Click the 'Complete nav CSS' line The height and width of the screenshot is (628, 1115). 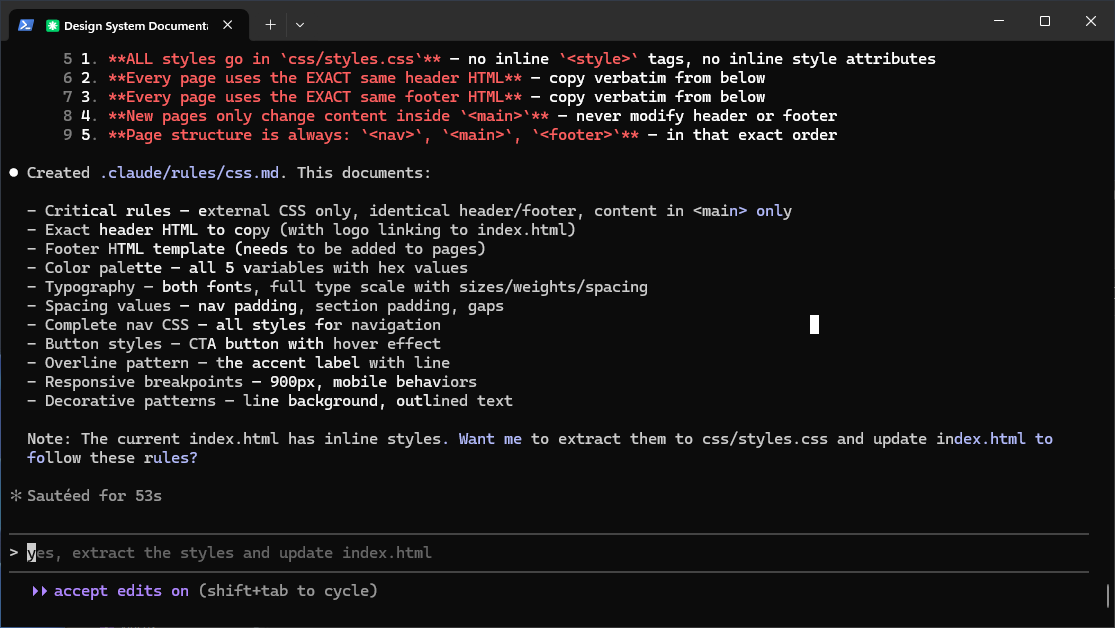click(x=234, y=325)
